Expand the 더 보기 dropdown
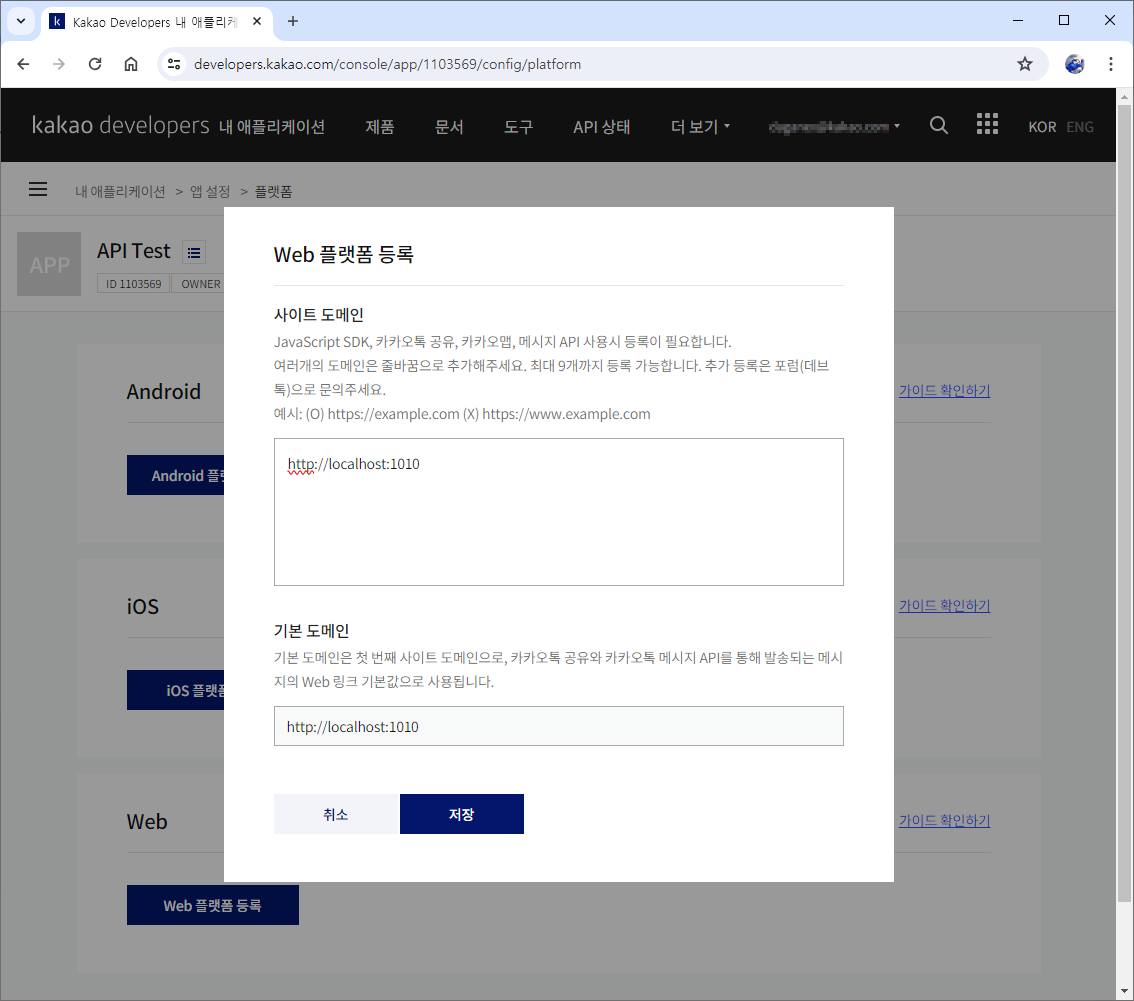 [x=700, y=127]
